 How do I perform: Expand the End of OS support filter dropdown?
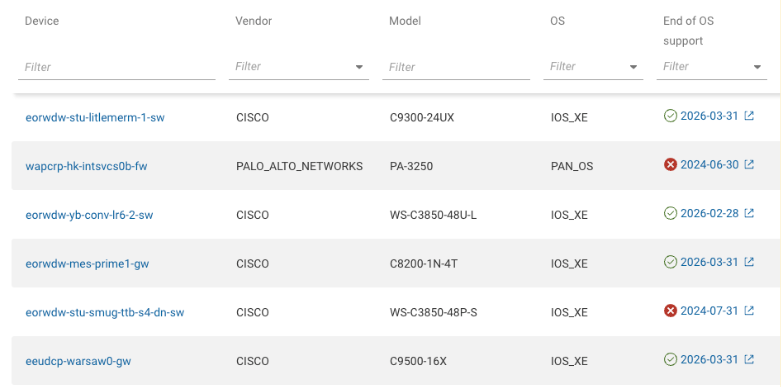pyautogui.click(x=757, y=67)
